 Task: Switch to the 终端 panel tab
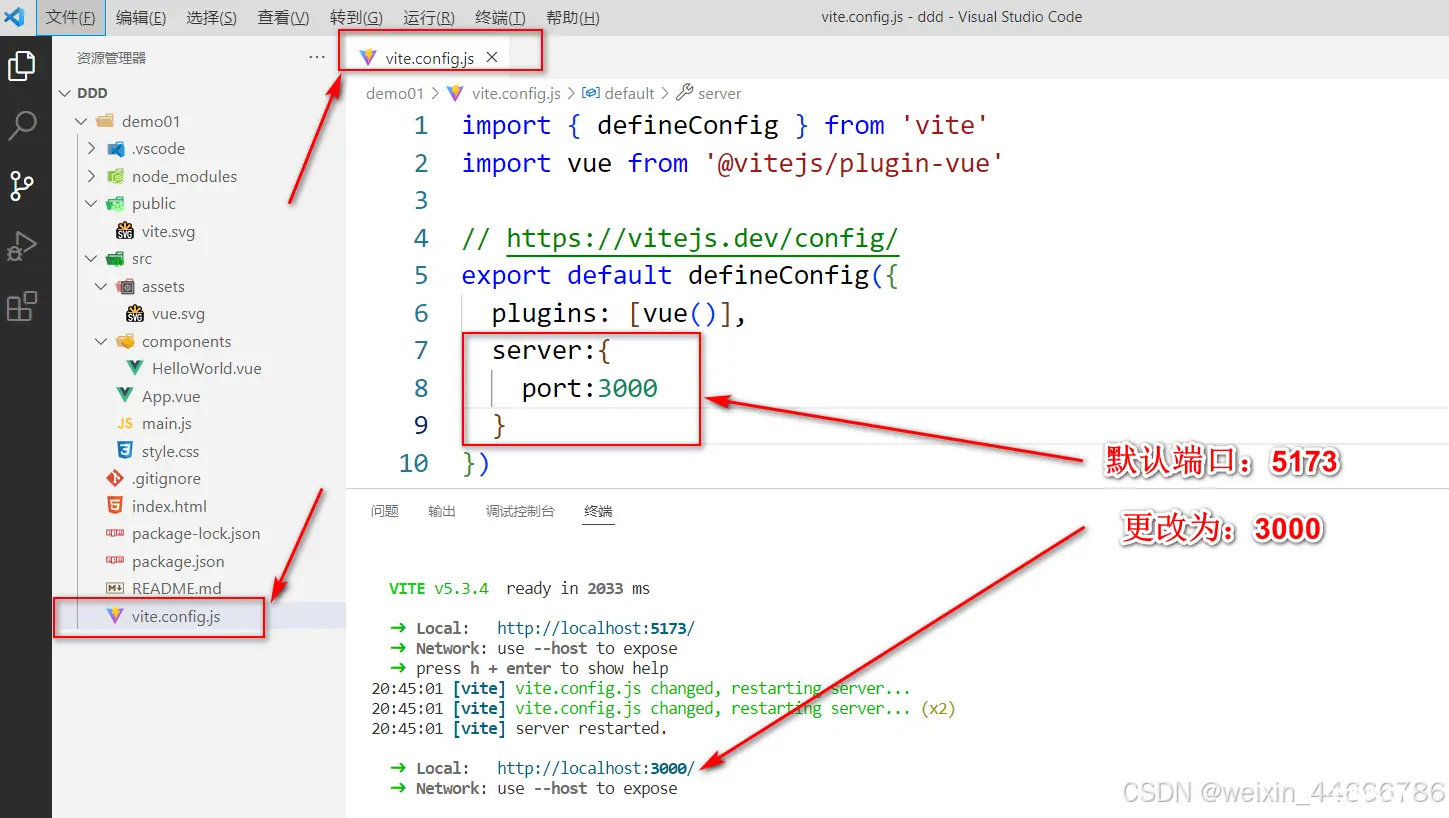coord(599,511)
